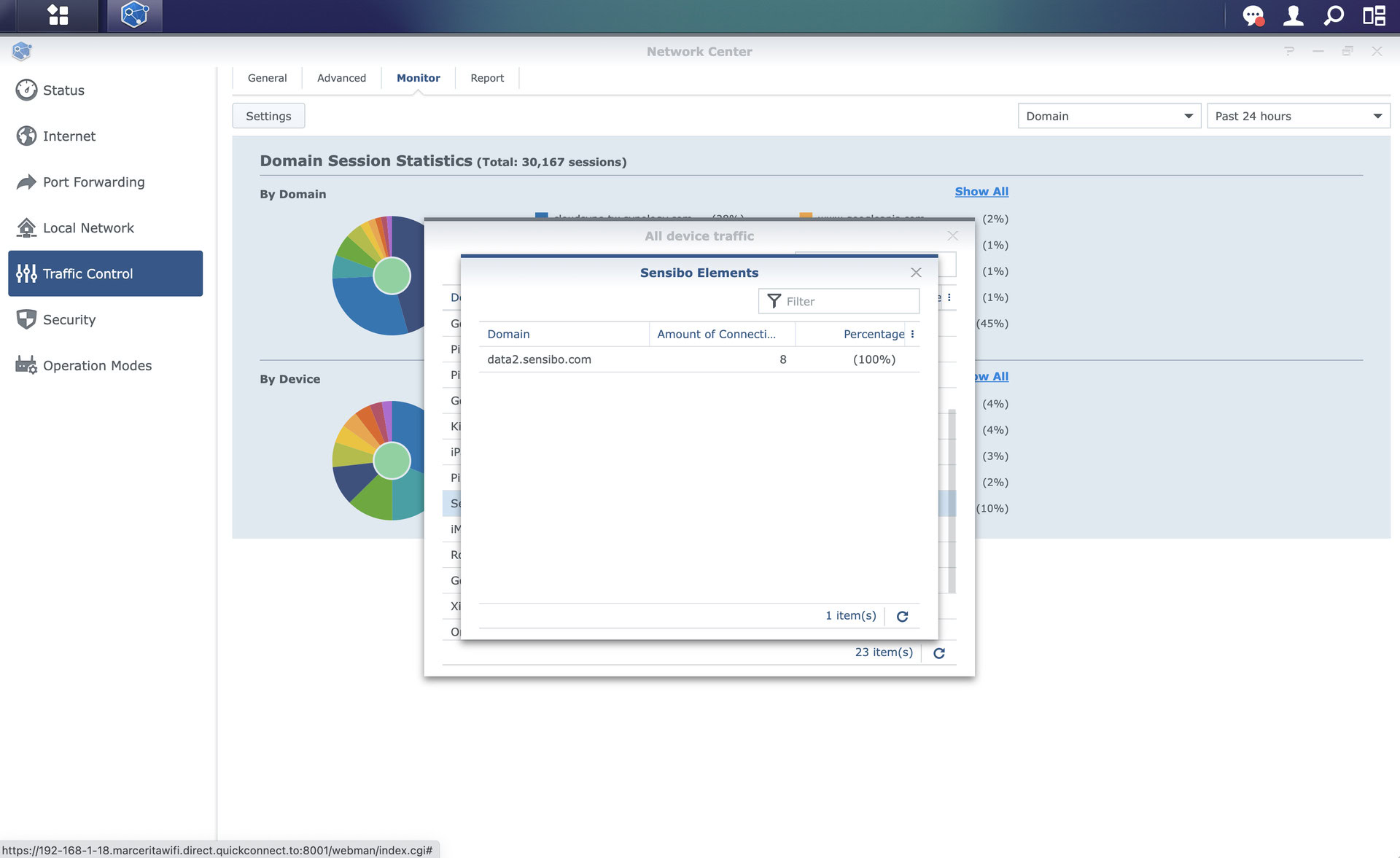The width and height of the screenshot is (1400, 858).
Task: Open Internet in the sidebar
Action: (x=105, y=136)
